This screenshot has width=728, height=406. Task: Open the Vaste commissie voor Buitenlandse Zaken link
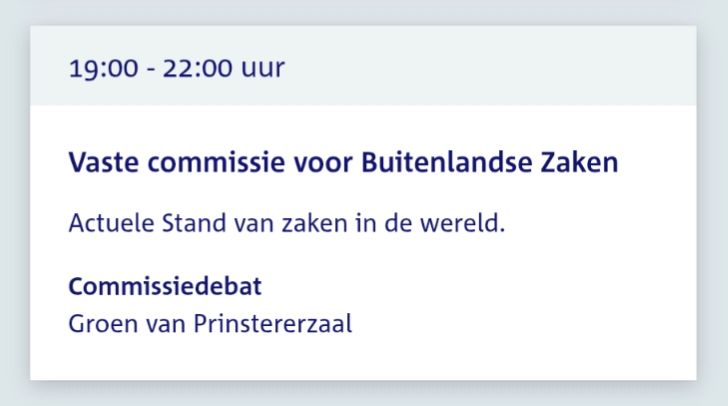point(343,163)
